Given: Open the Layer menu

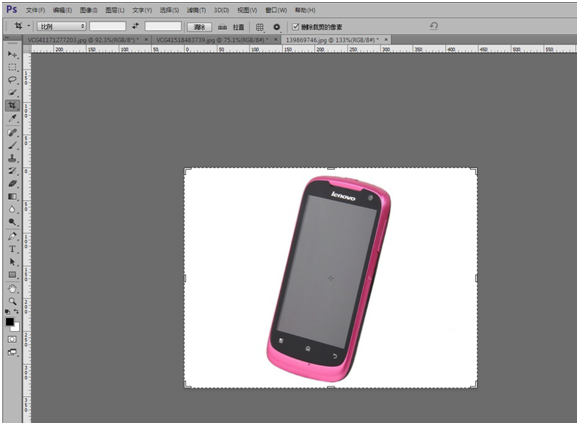Looking at the screenshot, I should [115, 10].
